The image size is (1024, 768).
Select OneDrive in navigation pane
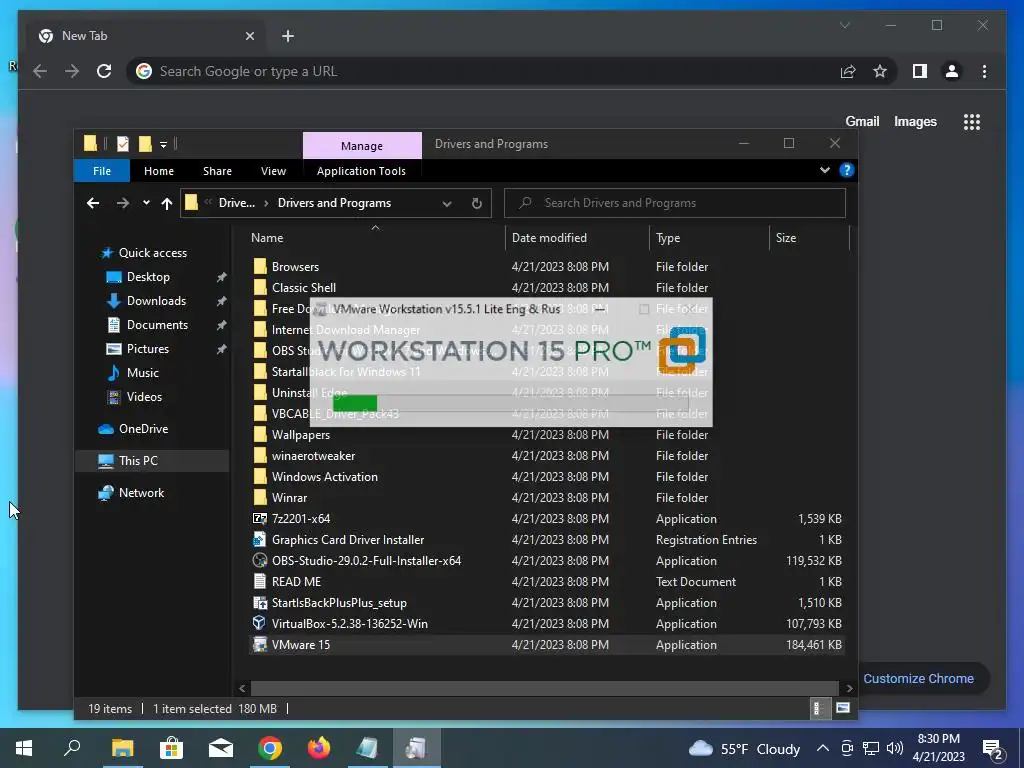pos(143,428)
